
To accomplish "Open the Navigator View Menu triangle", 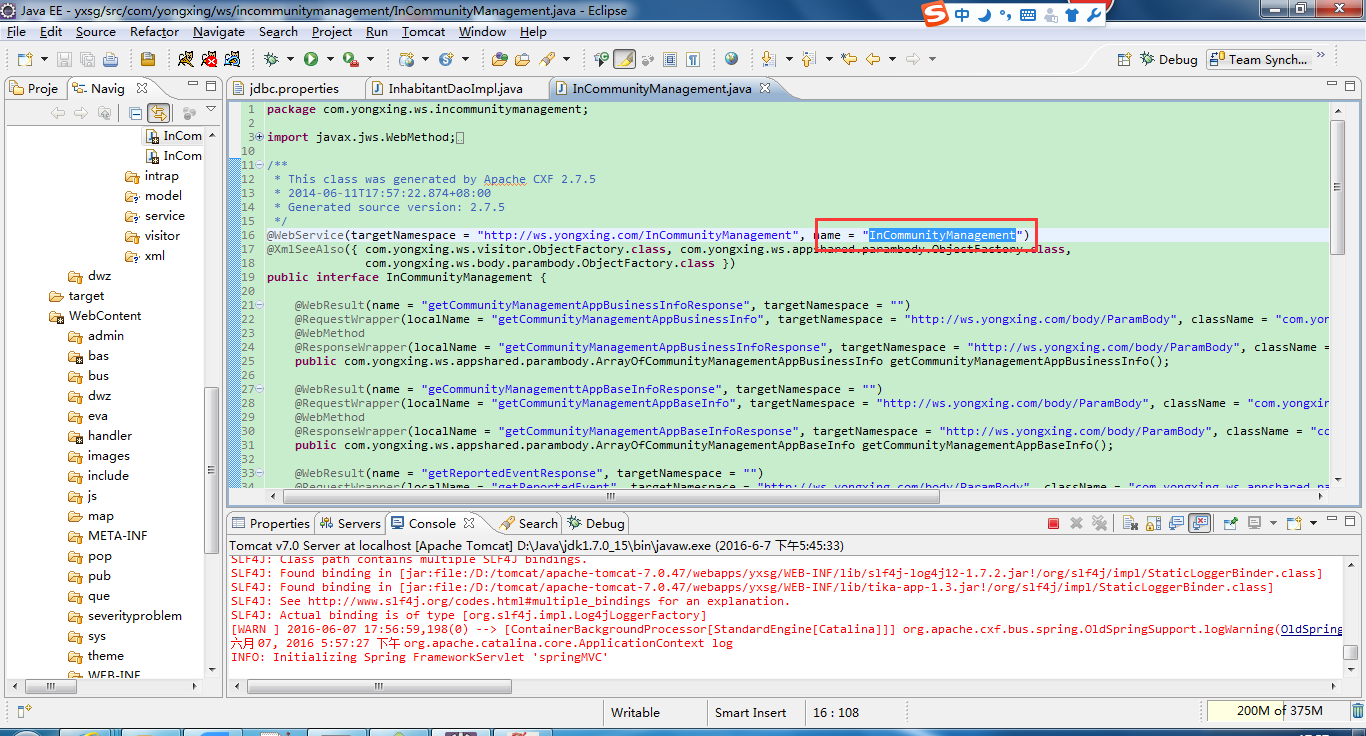I will 211,108.
